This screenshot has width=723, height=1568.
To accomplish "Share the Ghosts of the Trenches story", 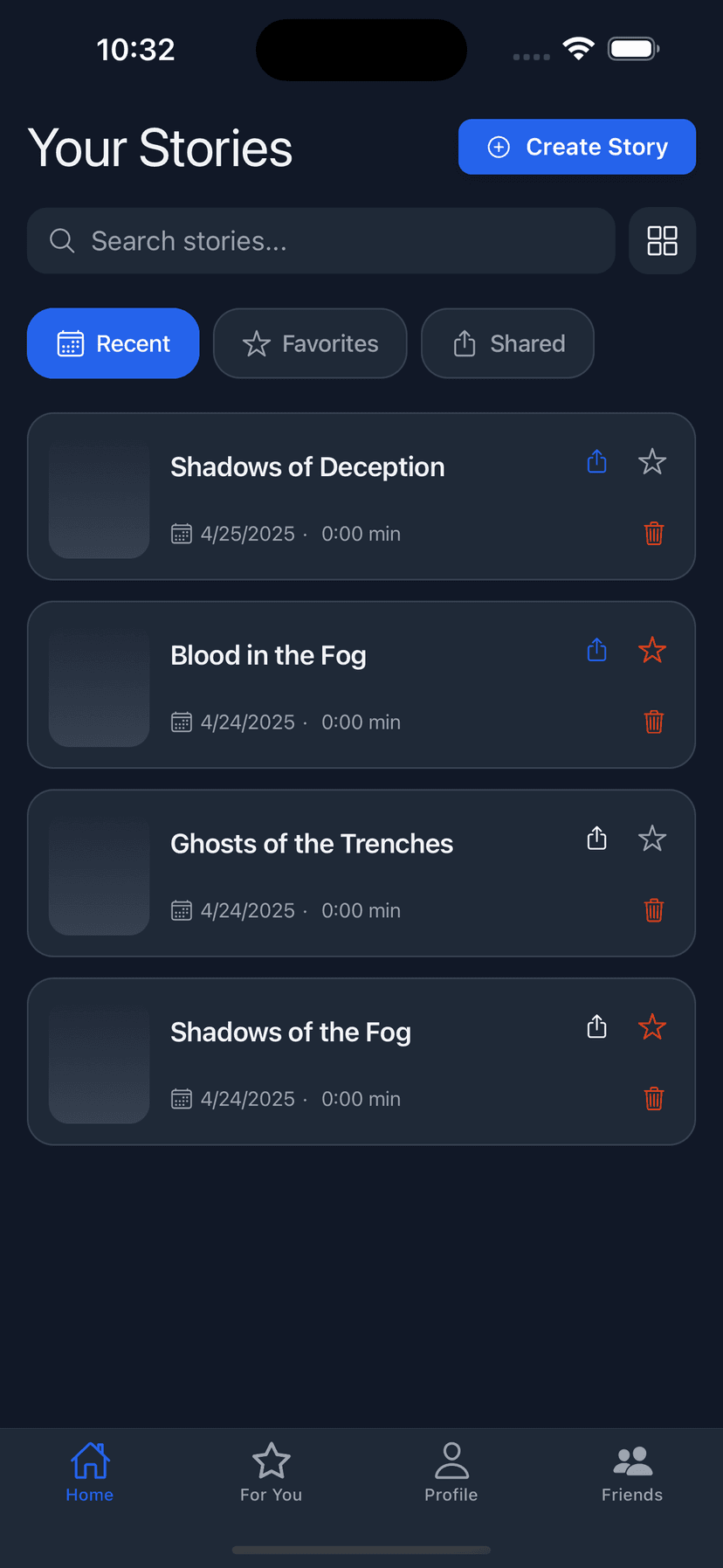I will 596,839.
